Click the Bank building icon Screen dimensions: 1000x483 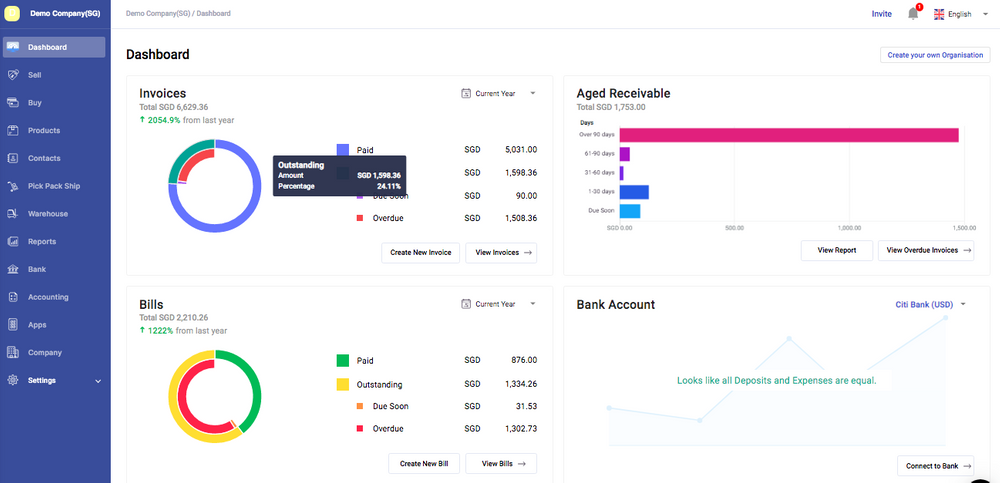pyautogui.click(x=13, y=269)
